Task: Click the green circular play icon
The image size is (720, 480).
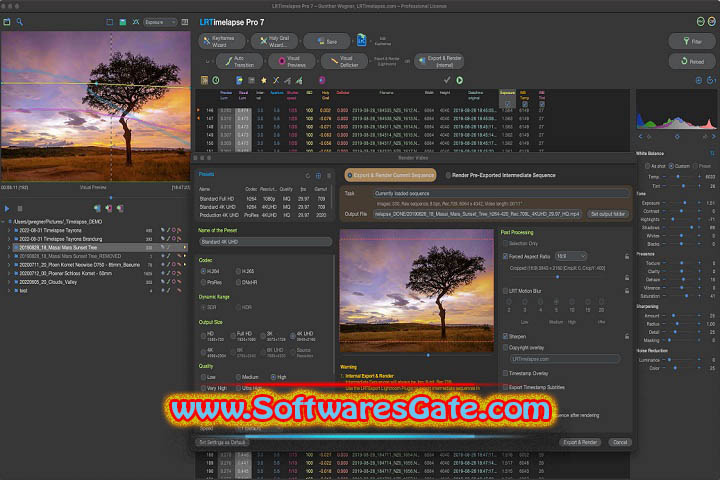Action: pyautogui.click(x=460, y=80)
